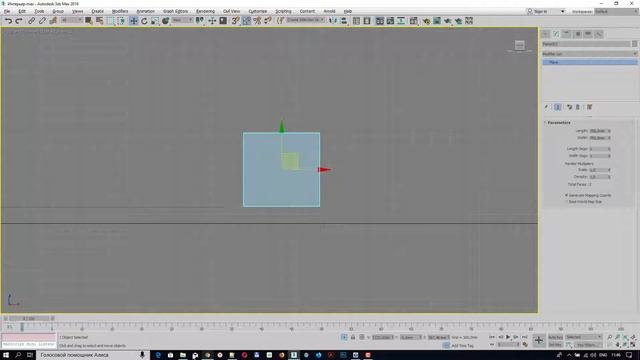Click the Auto Key button
The image size is (640, 360).
(555, 337)
